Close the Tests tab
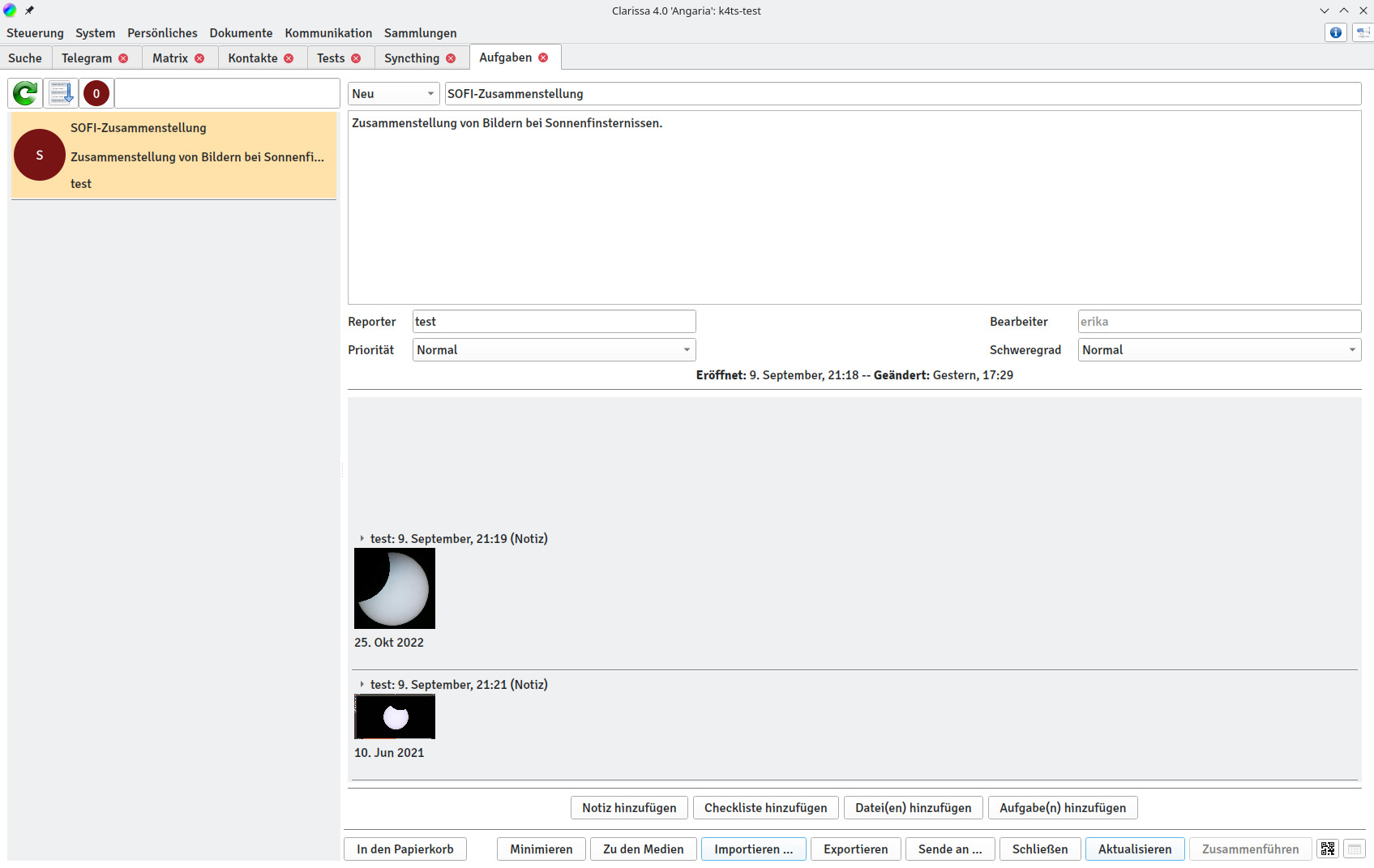 point(356,58)
